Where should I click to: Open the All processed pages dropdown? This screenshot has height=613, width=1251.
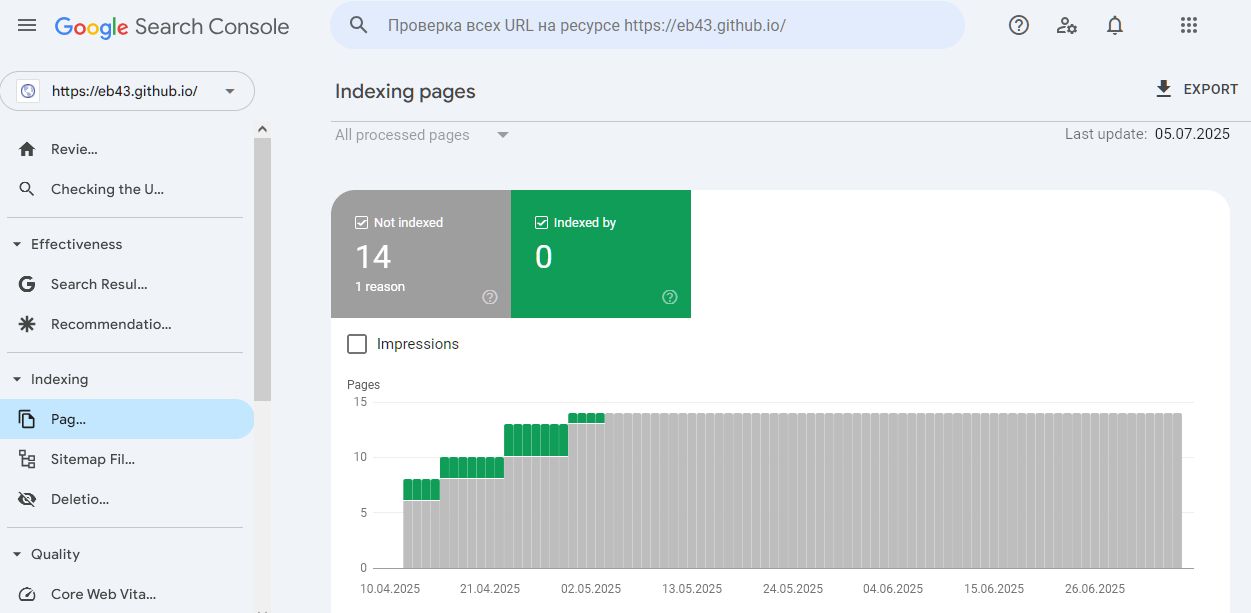pyautogui.click(x=422, y=135)
